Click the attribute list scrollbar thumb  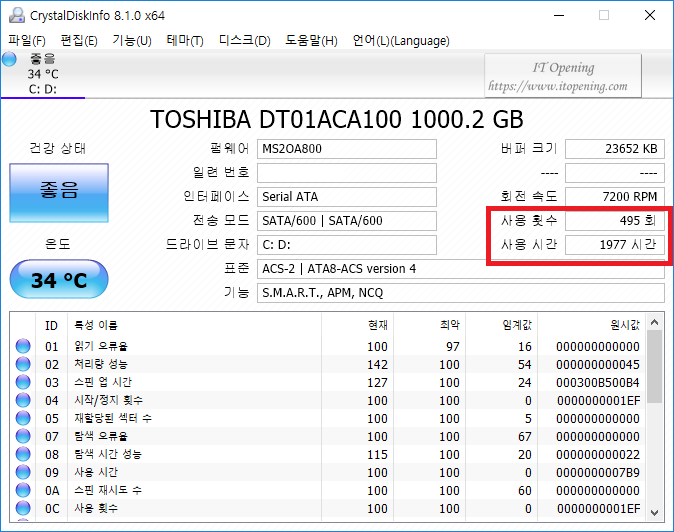point(655,367)
